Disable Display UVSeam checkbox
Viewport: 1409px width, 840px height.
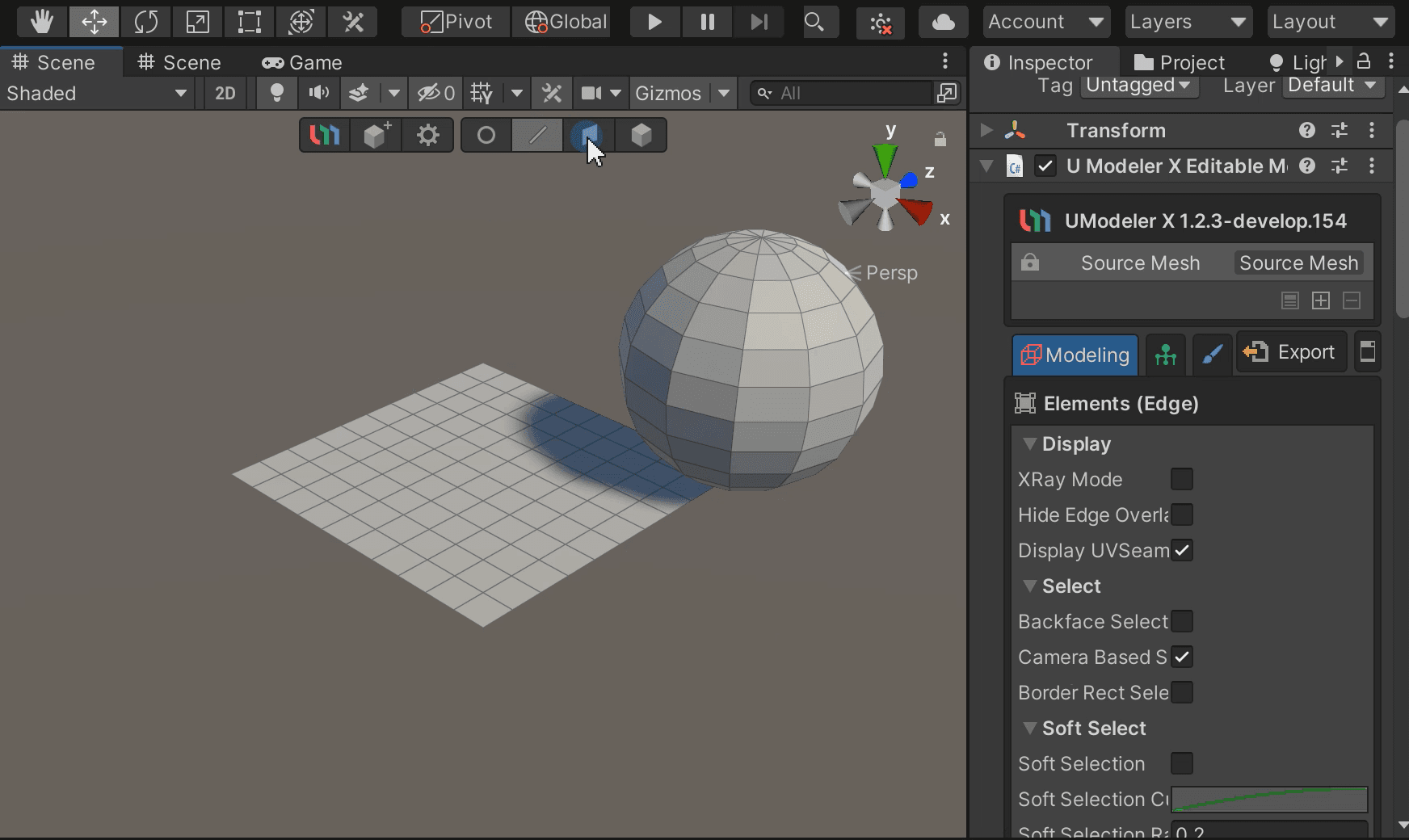[1181, 550]
